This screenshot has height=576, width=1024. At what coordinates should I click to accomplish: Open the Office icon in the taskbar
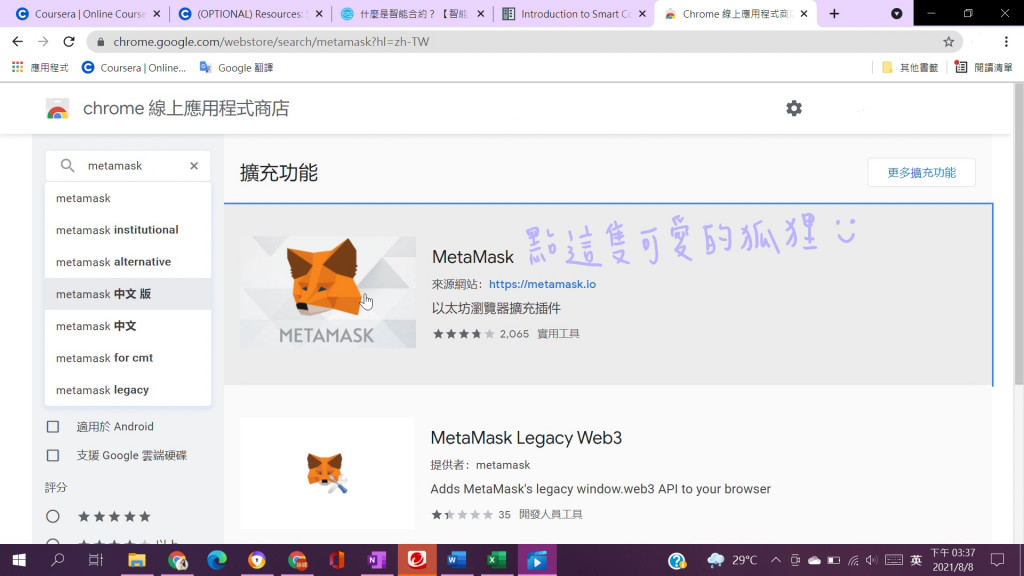pyautogui.click(x=337, y=560)
